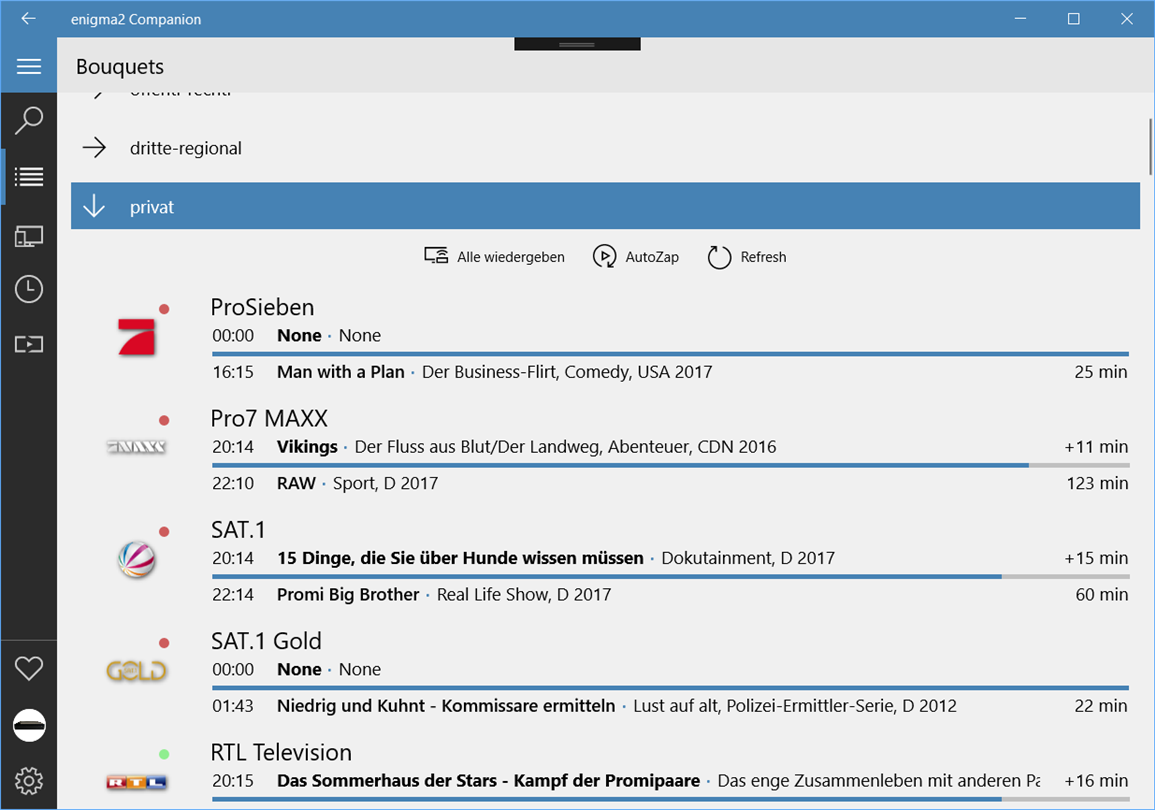
Task: Click the dark pull-down handle at the top
Action: pyautogui.click(x=577, y=44)
